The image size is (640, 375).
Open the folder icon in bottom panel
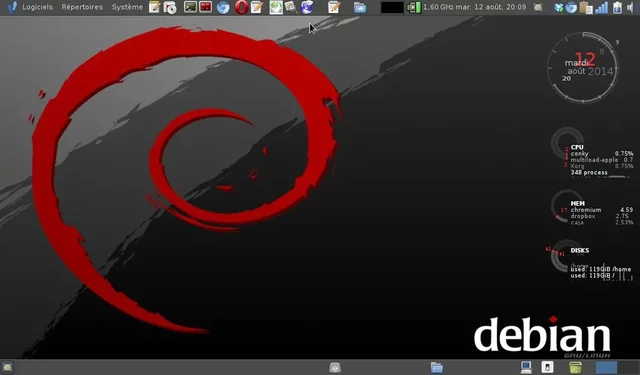click(x=437, y=367)
